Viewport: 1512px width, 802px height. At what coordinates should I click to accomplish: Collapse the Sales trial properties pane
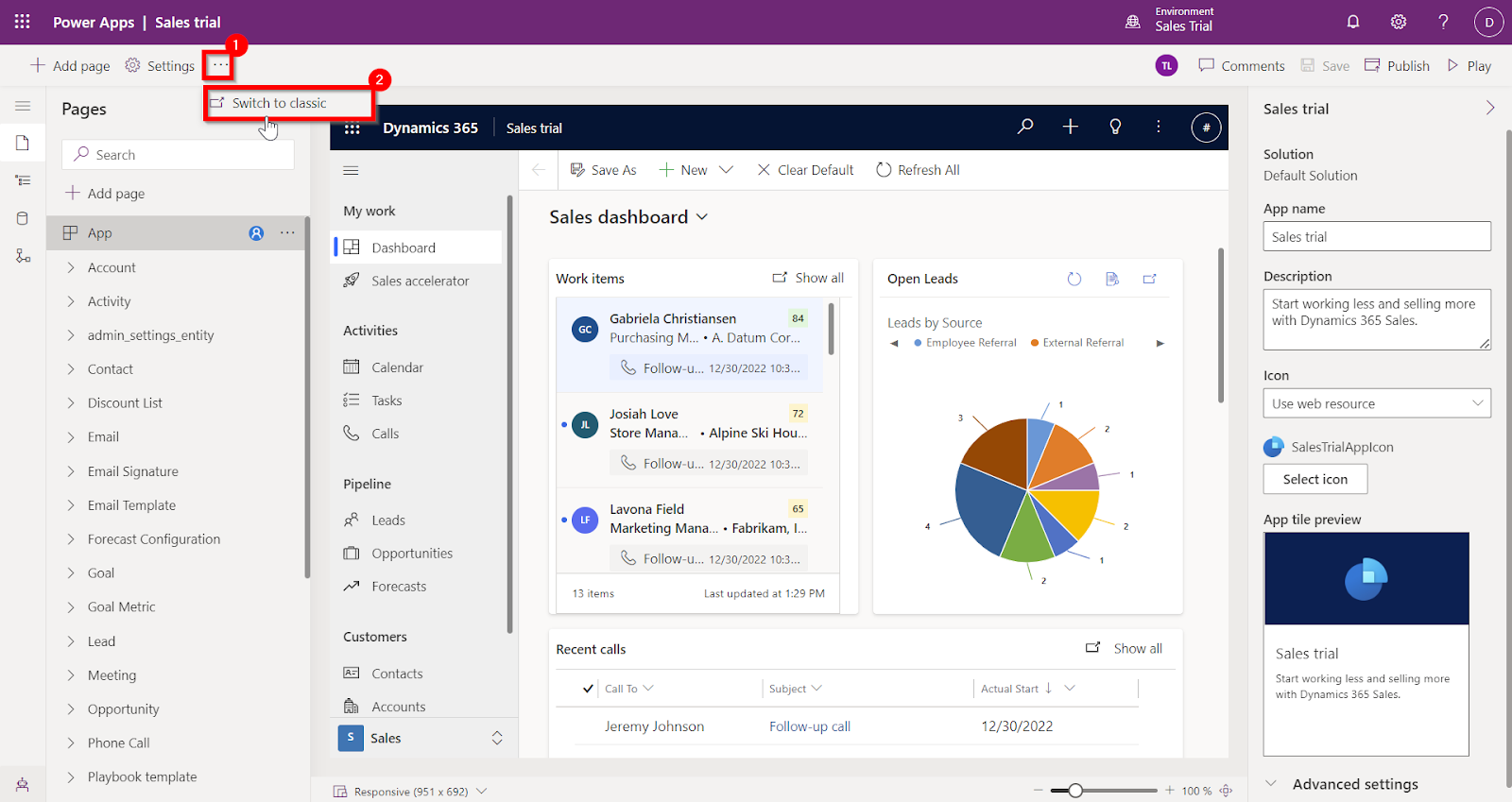(x=1490, y=108)
